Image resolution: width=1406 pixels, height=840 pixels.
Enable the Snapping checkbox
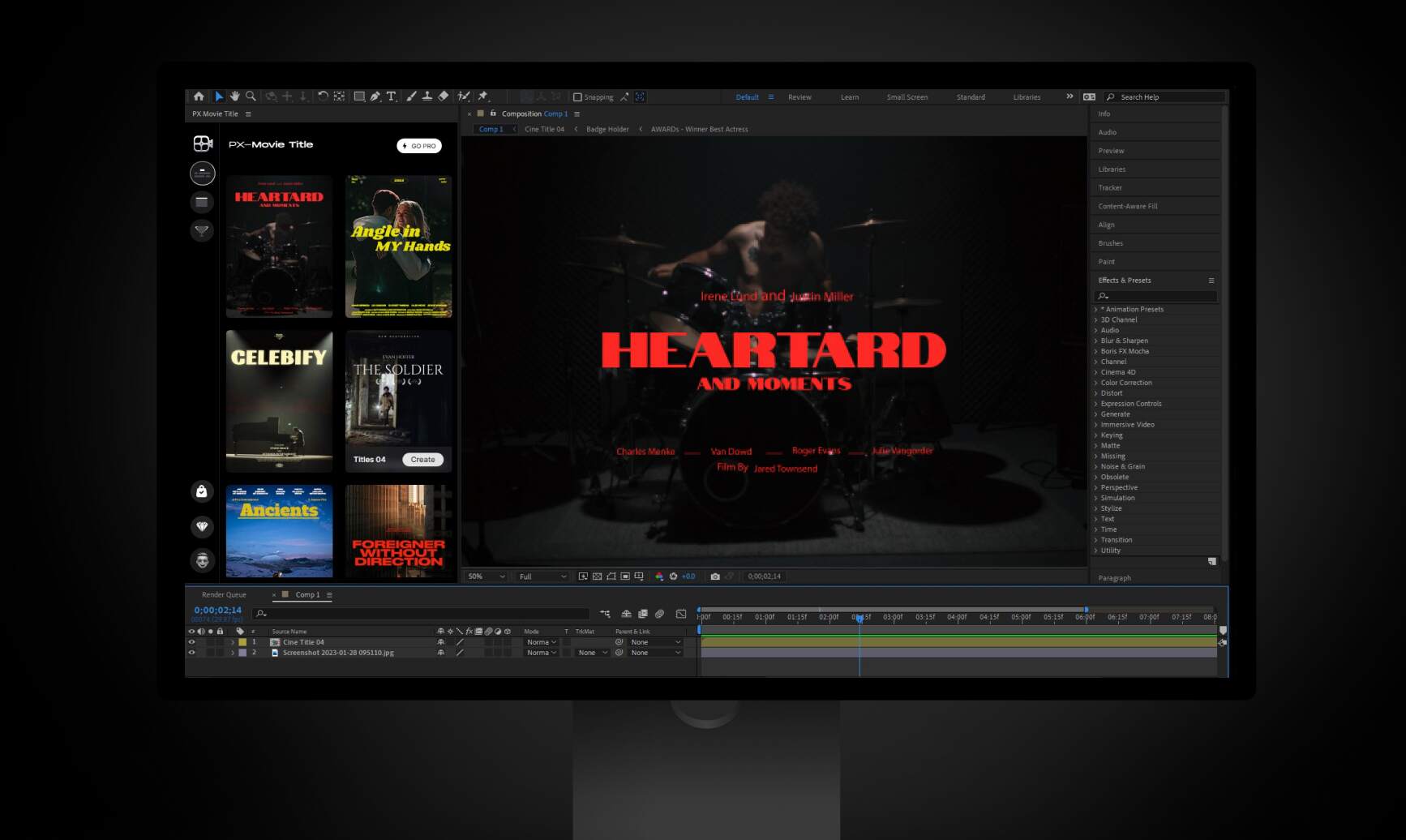(x=577, y=97)
